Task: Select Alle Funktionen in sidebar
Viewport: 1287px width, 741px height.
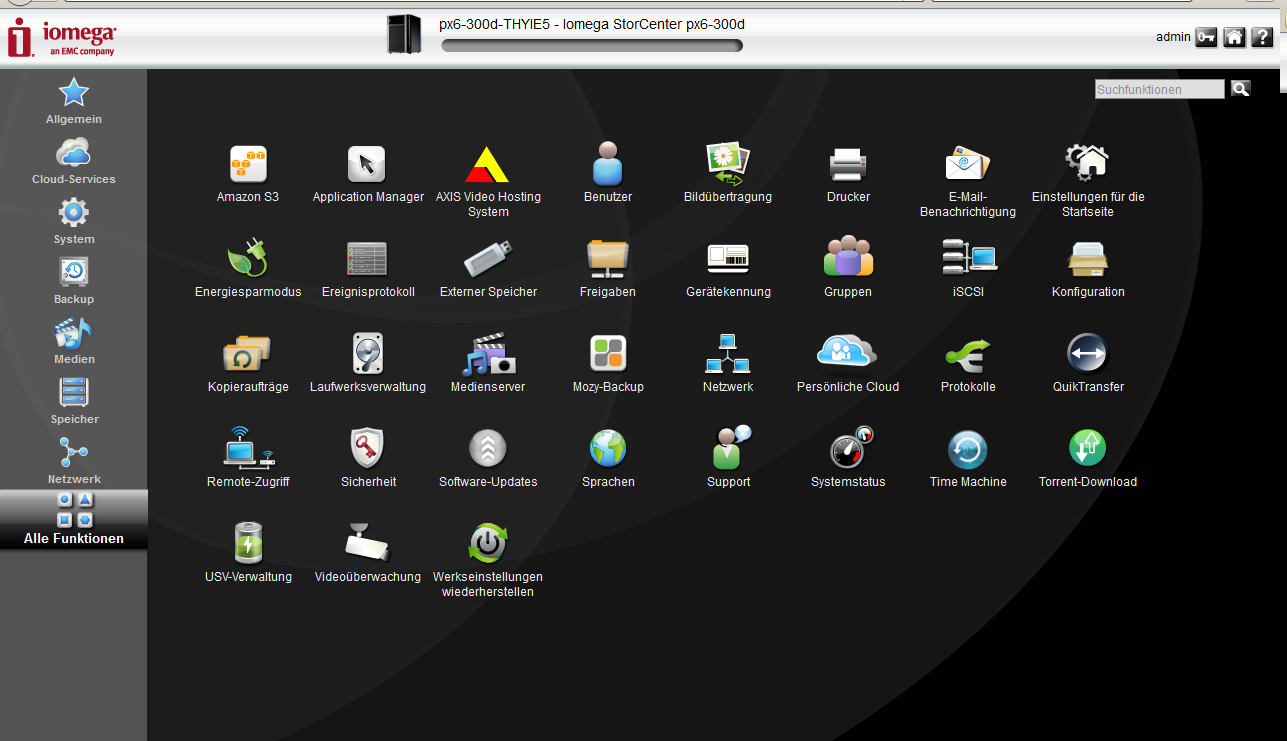Action: [x=74, y=519]
